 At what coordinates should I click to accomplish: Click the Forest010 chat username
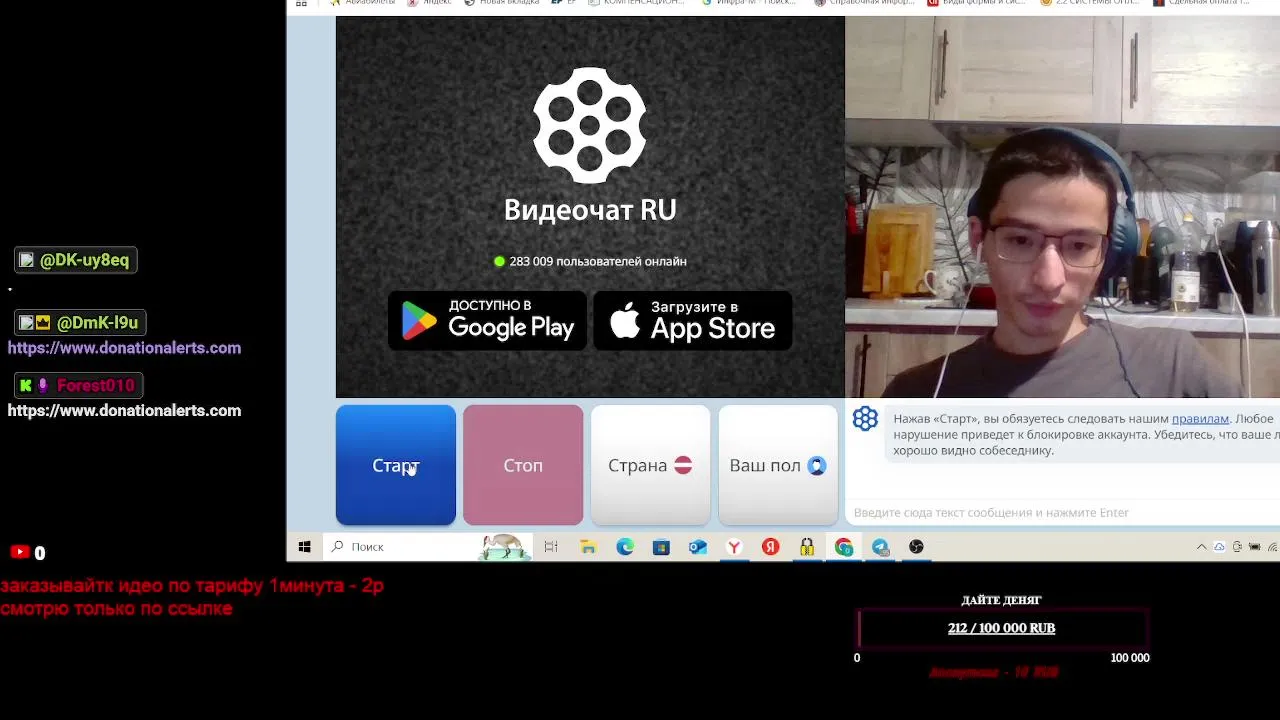coord(95,386)
